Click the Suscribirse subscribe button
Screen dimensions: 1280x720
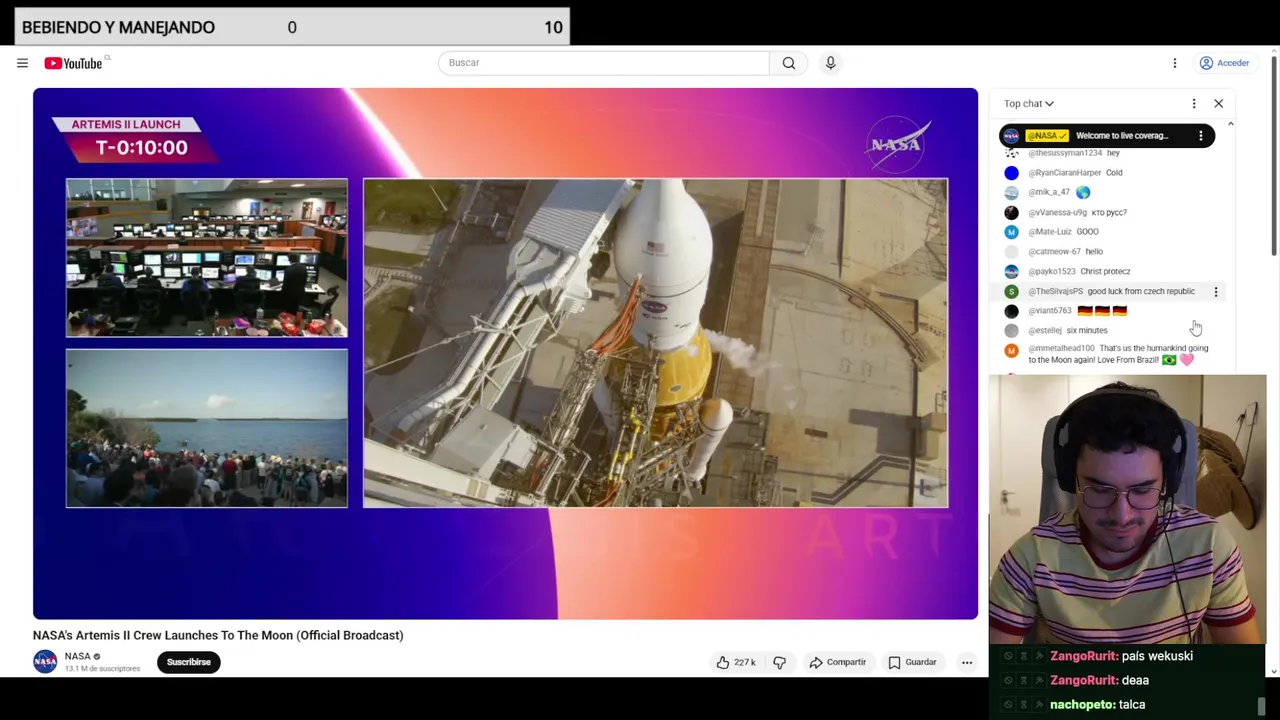pyautogui.click(x=189, y=662)
